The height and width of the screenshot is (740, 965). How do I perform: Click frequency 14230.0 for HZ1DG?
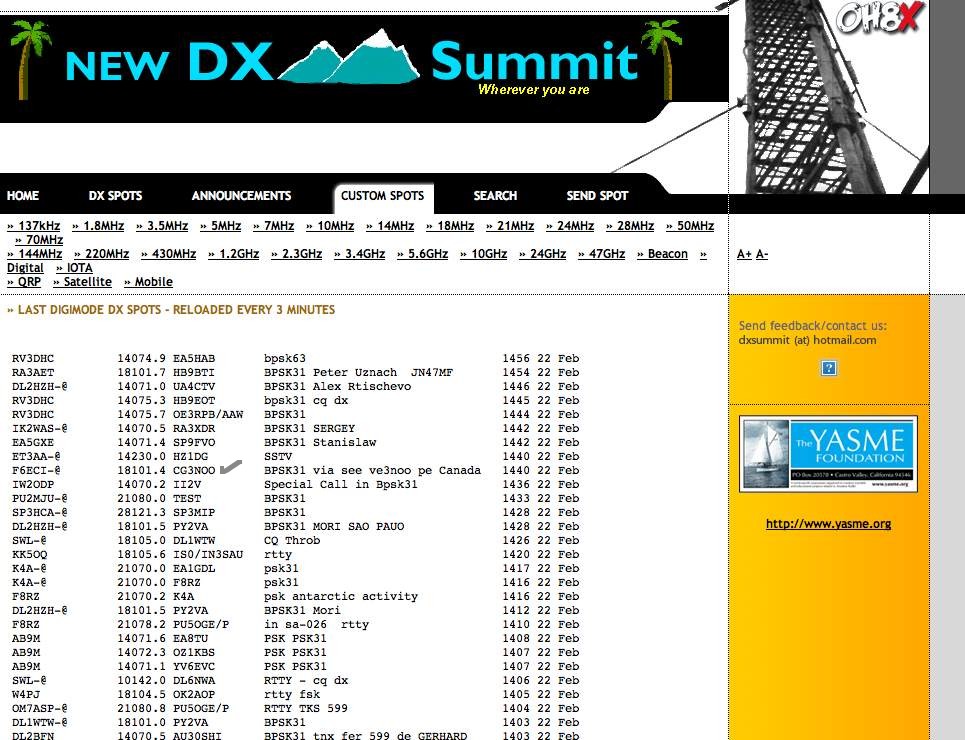[141, 456]
